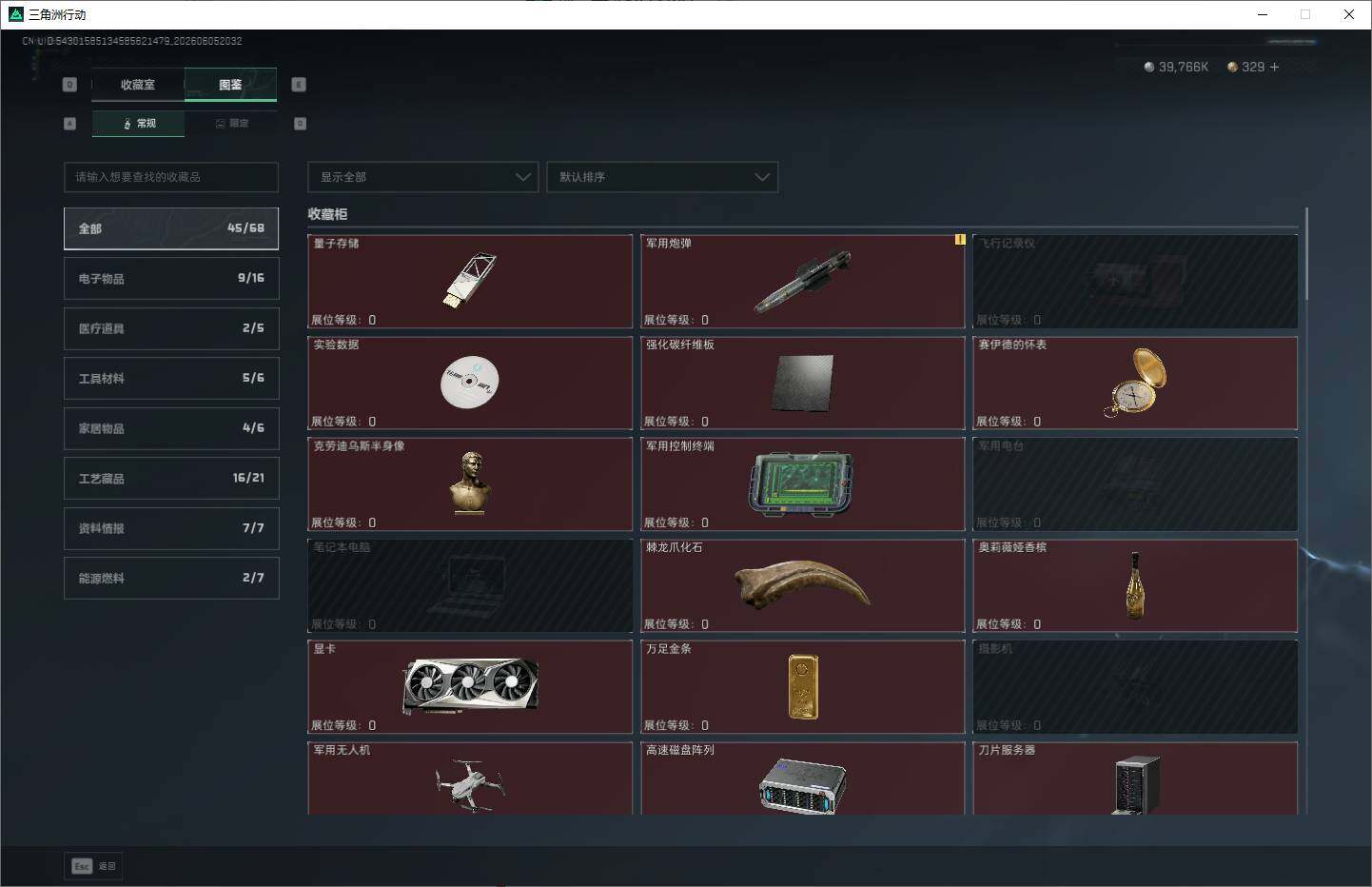Open the 军用无人机 drone card
1372x887 pixels.
pyautogui.click(x=470, y=779)
